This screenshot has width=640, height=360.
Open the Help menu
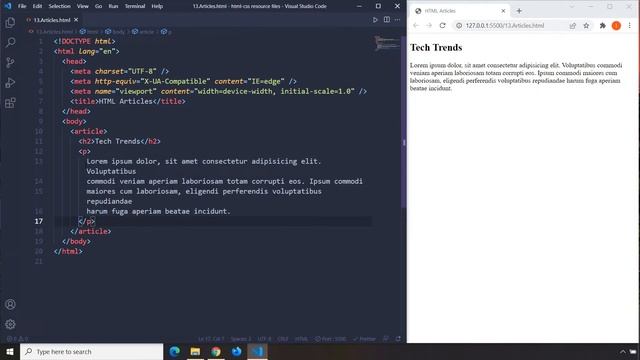click(x=157, y=6)
